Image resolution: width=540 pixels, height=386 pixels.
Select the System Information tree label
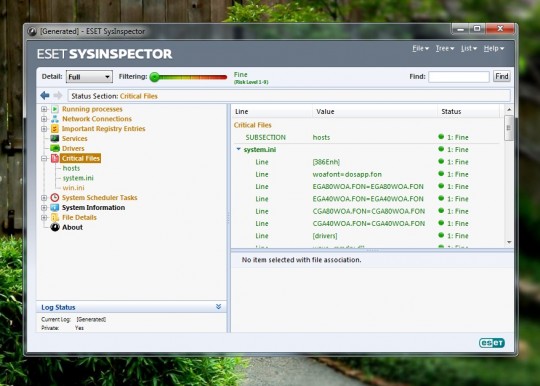93,208
